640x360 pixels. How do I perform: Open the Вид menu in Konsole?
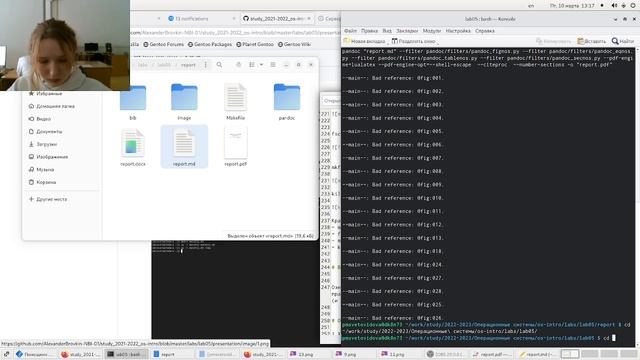(387, 31)
